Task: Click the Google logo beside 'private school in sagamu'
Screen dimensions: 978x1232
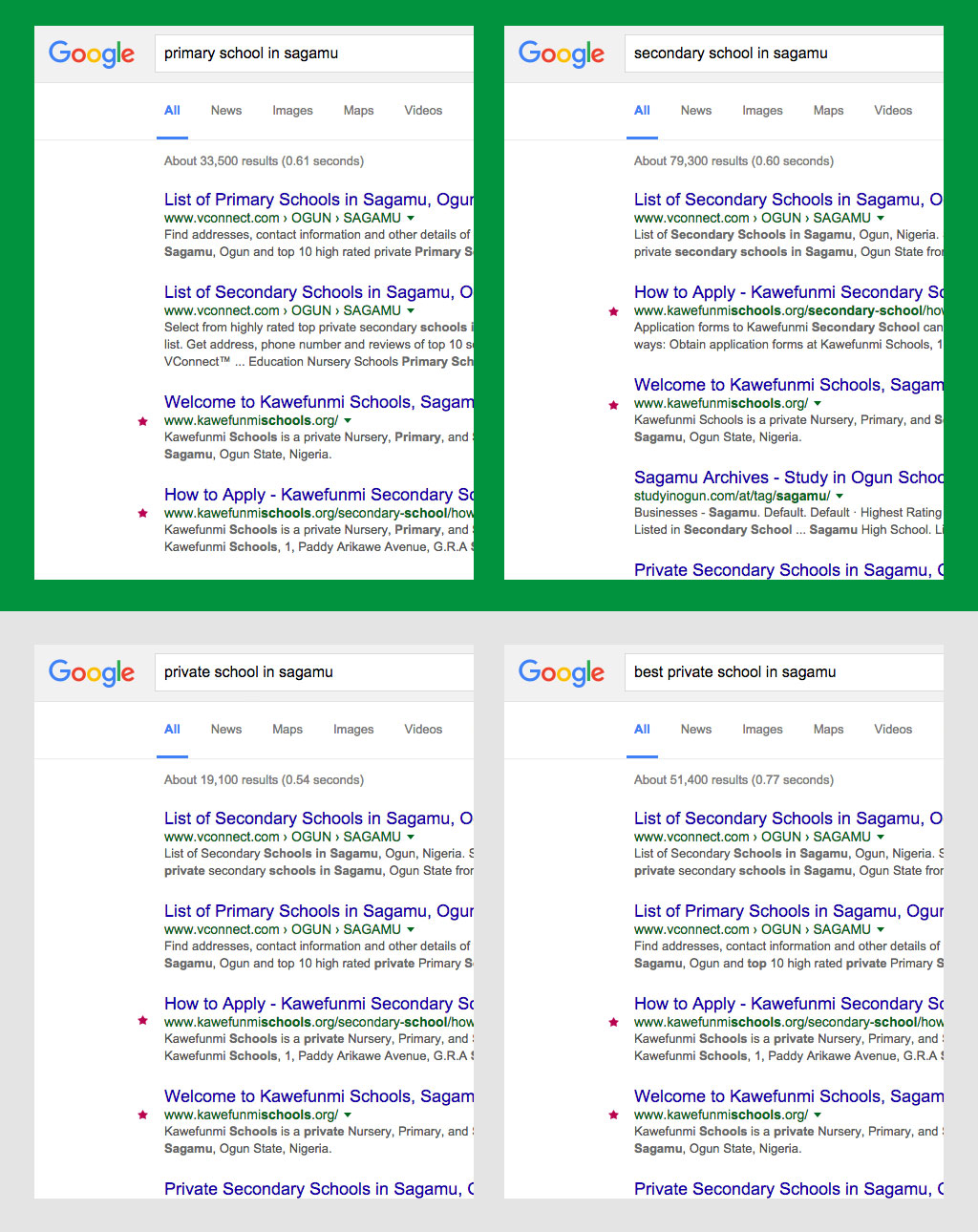Action: [x=92, y=673]
